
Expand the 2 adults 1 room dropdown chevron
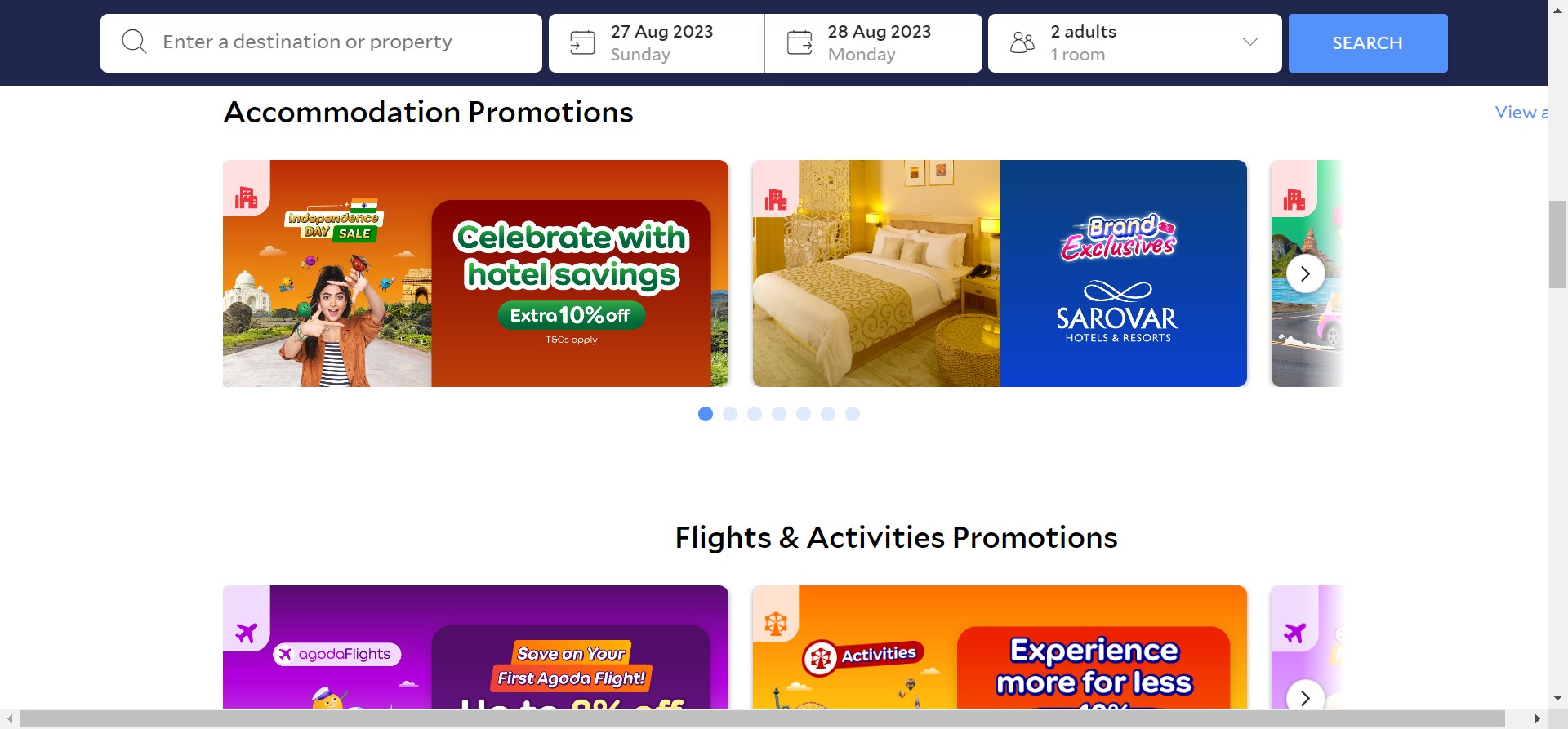1249,42
